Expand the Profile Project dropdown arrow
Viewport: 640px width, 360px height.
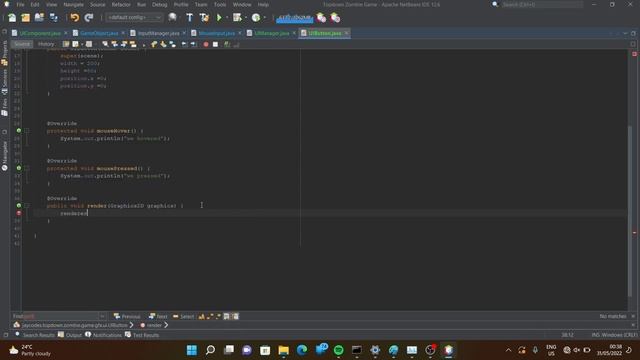pos(264,18)
